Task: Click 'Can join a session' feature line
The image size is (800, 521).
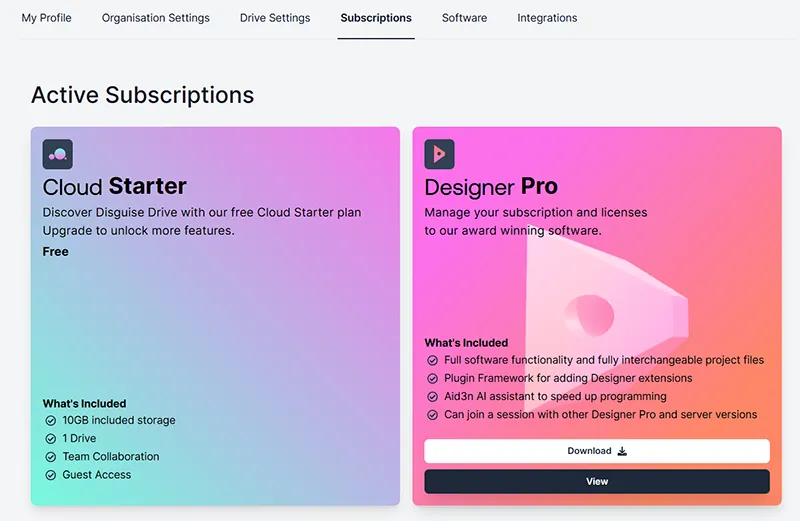Action: click(x=601, y=414)
